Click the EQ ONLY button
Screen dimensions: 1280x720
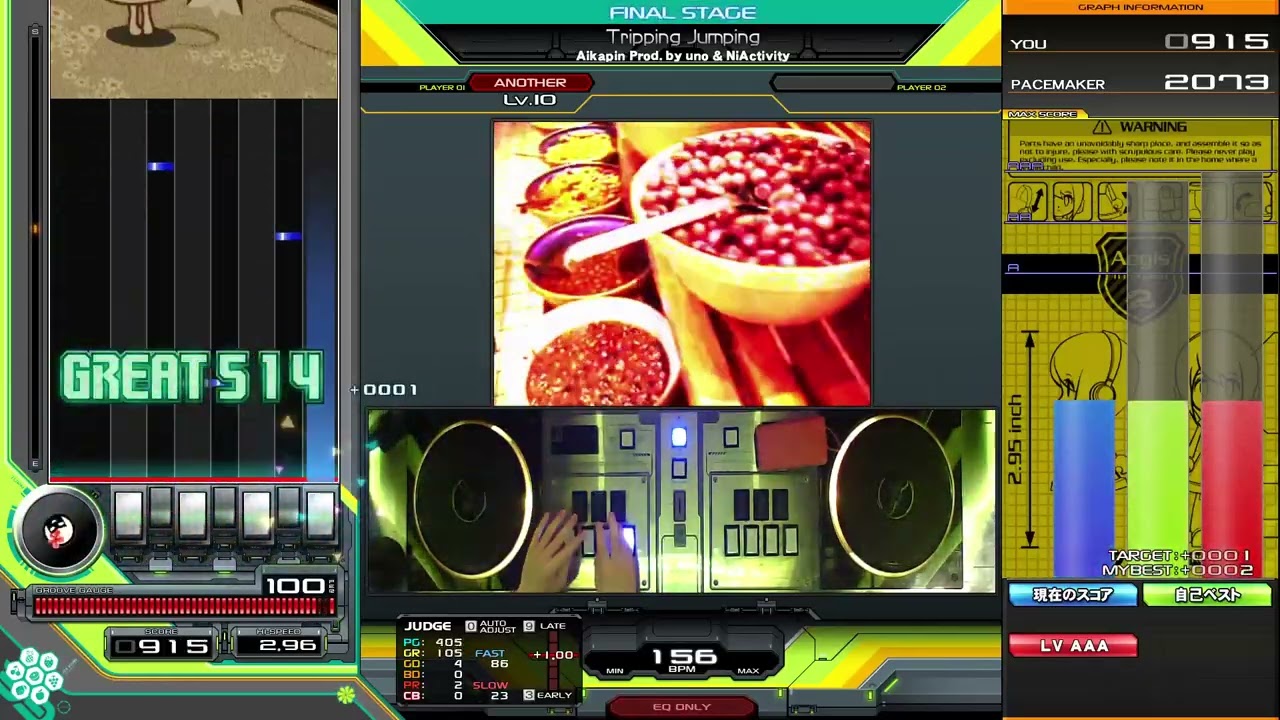[681, 707]
